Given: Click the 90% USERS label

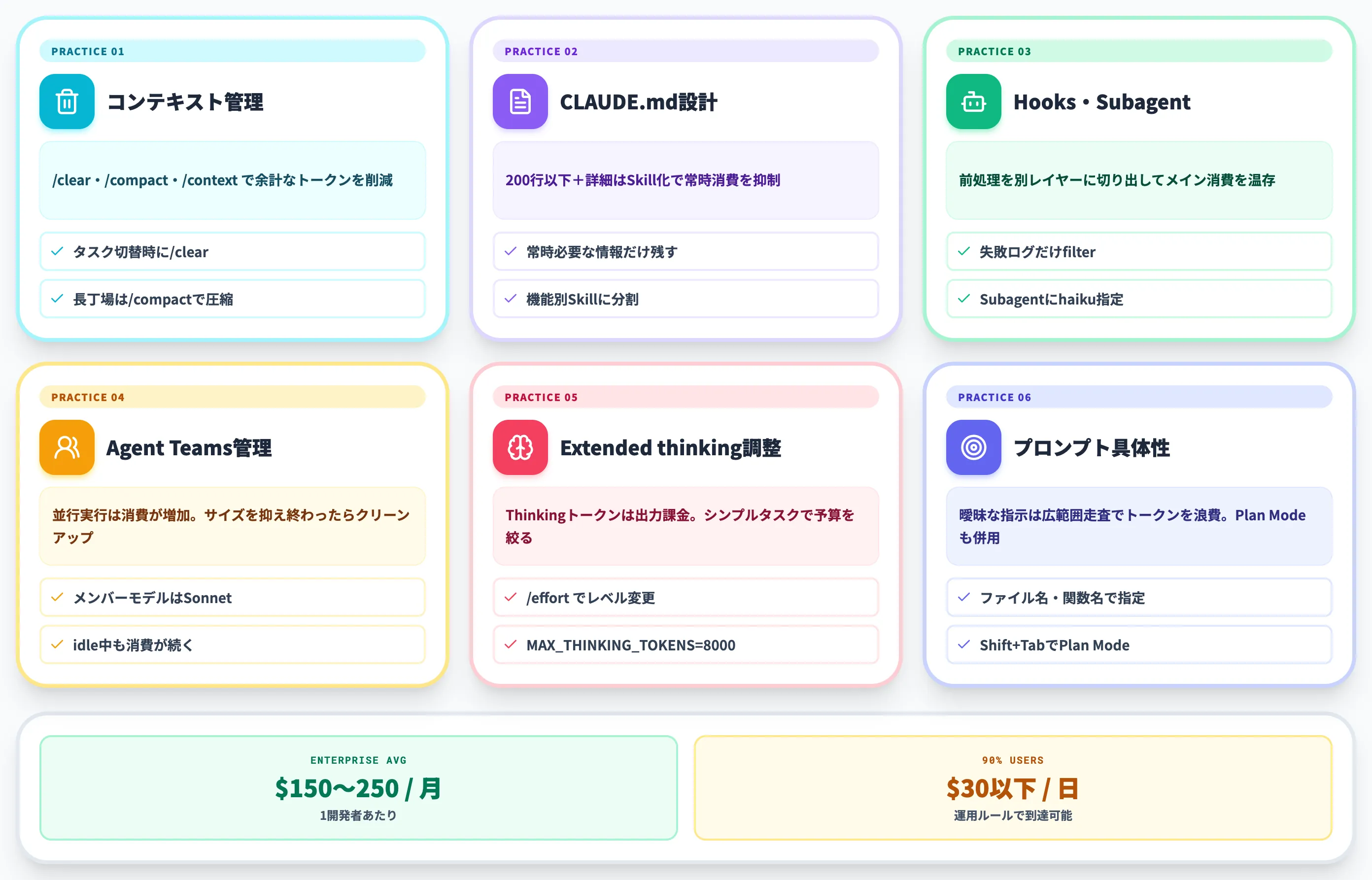Looking at the screenshot, I should tap(1013, 760).
